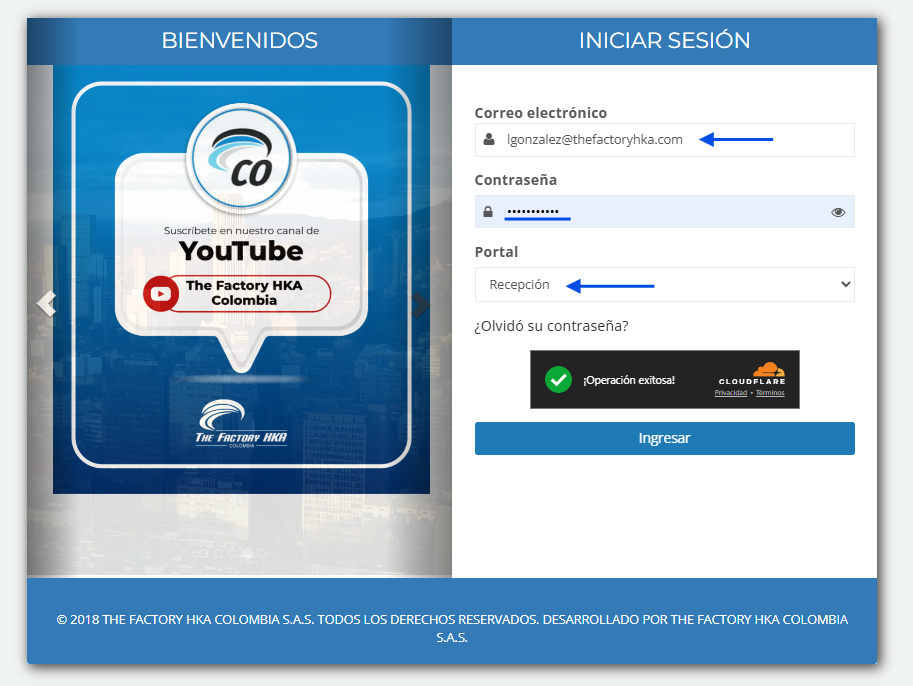Click the green success checkmark icon
913x686 pixels.
[558, 380]
